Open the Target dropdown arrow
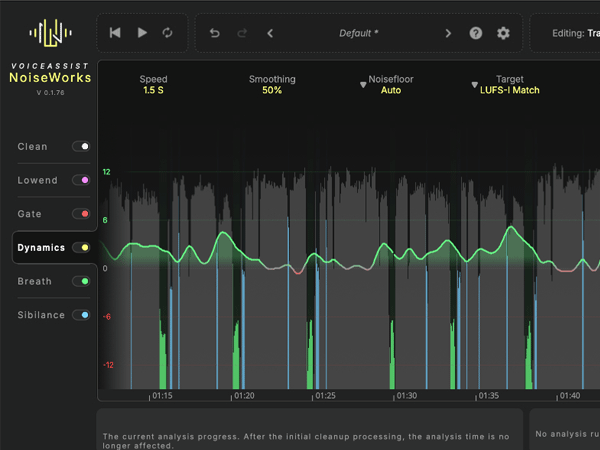Screen dimensions: 600x450 coord(475,85)
